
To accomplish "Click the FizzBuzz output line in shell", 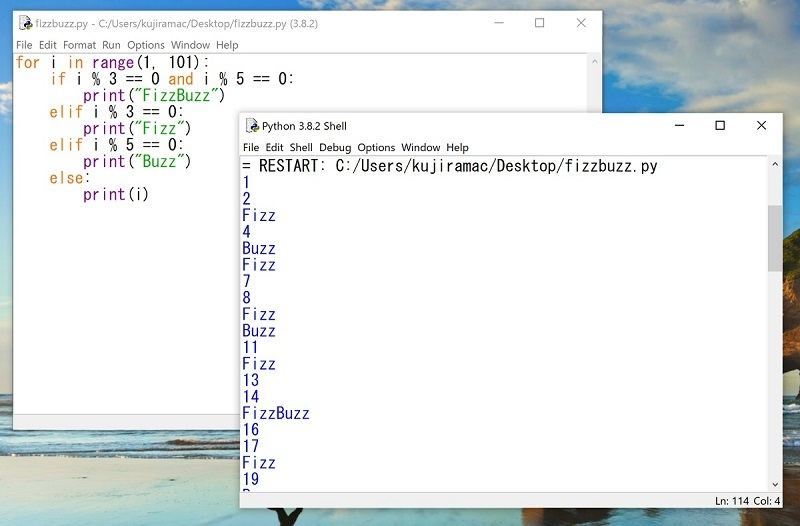I will click(276, 413).
